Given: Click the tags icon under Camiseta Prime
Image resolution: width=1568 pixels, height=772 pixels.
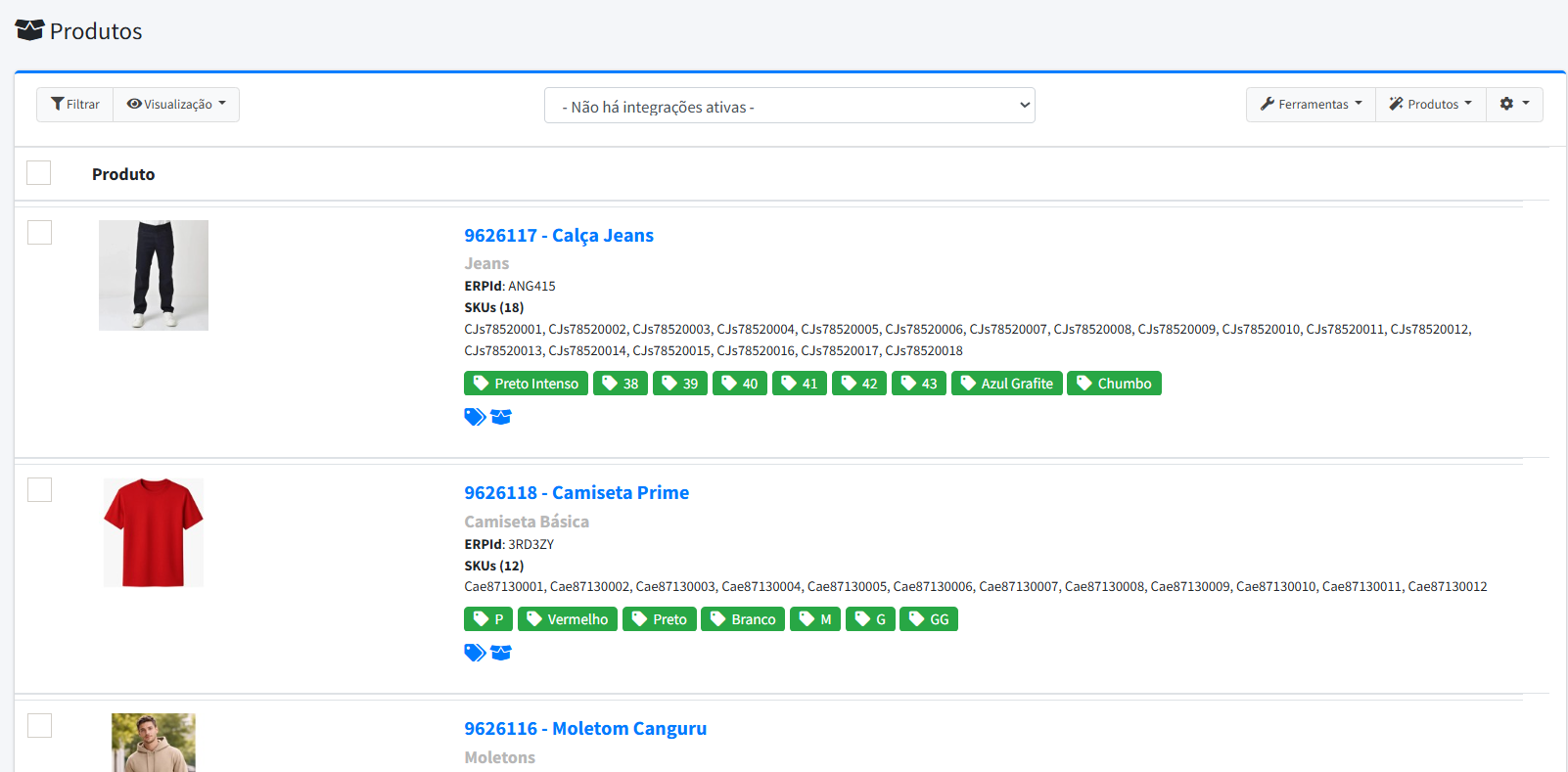Looking at the screenshot, I should point(475,653).
